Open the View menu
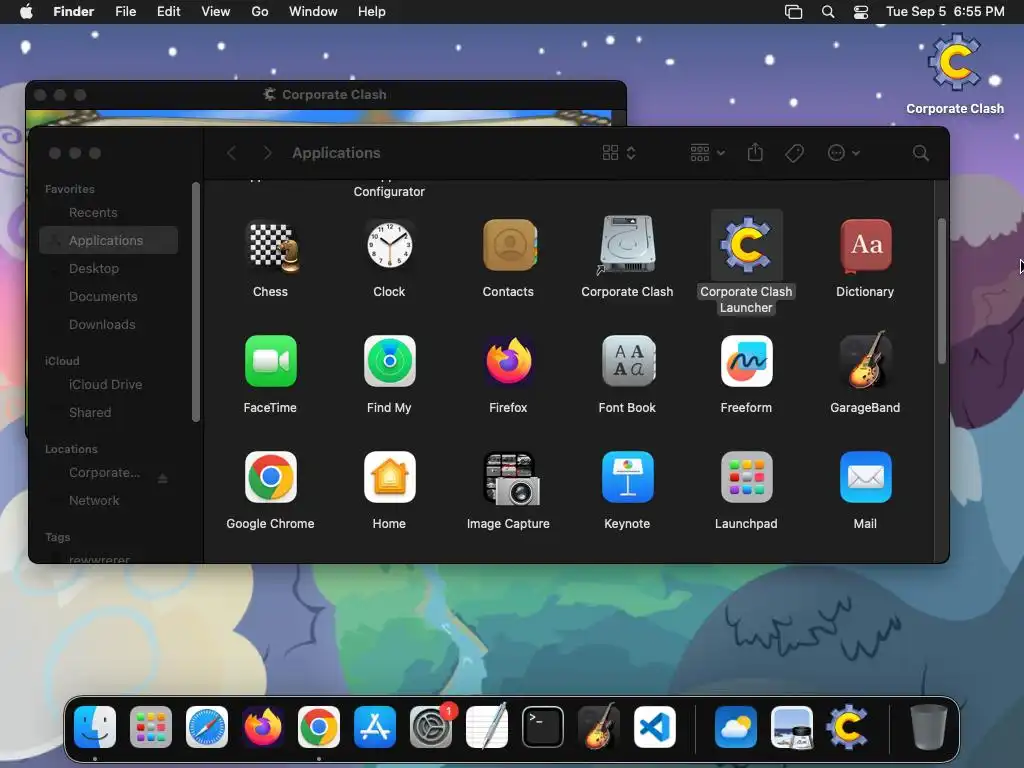This screenshot has height=768, width=1024. [216, 12]
